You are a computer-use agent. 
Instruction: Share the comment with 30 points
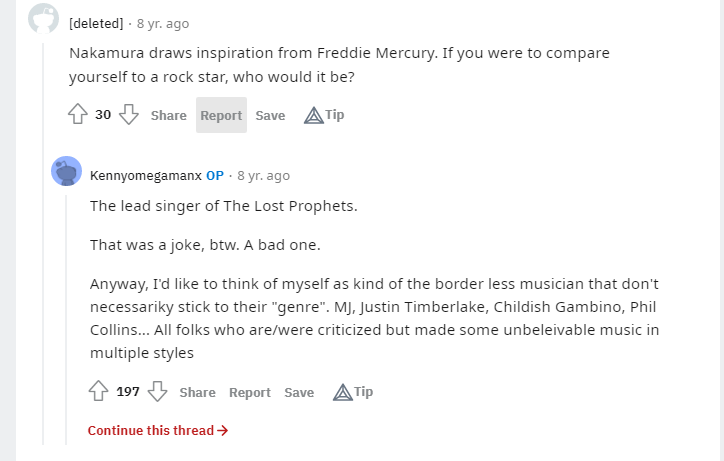[169, 115]
